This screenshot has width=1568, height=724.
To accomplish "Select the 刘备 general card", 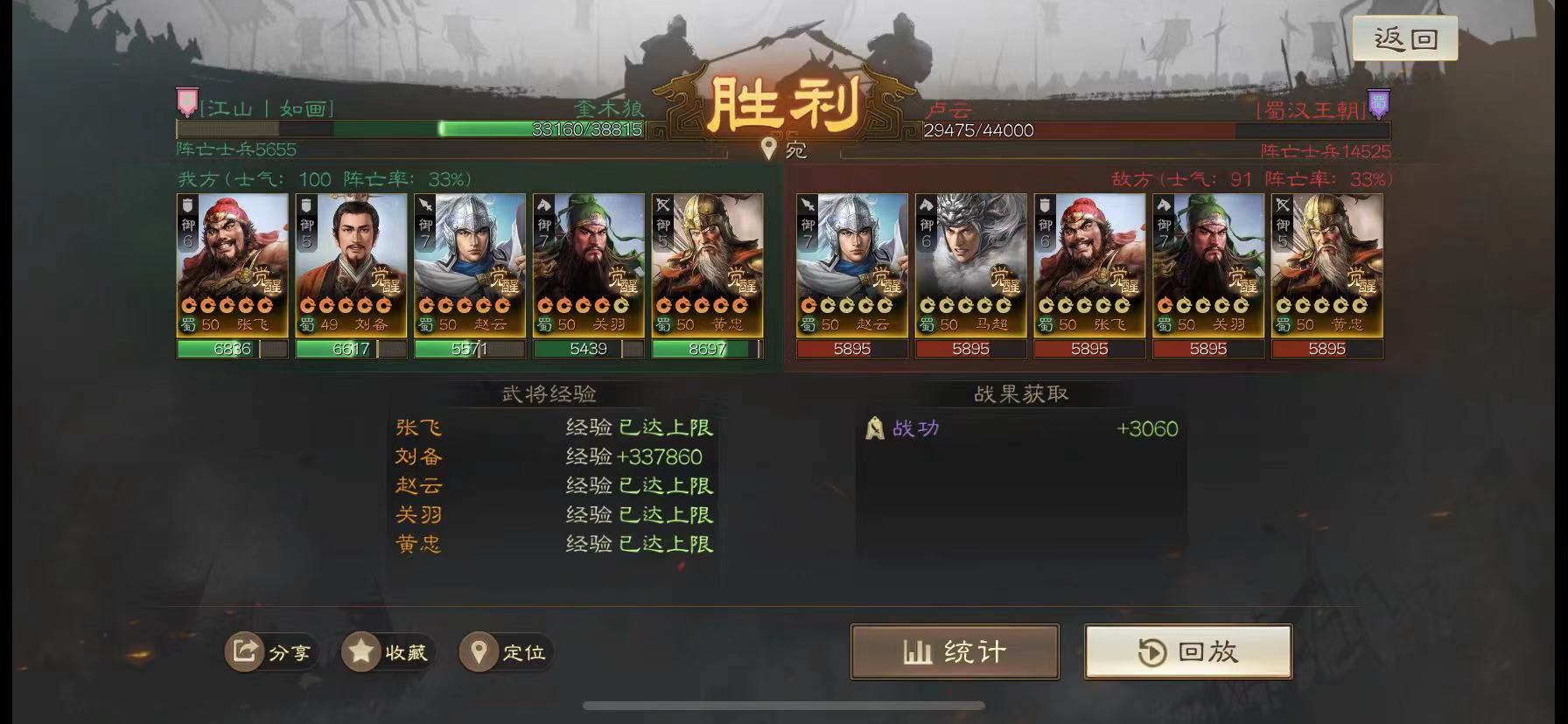I will tap(351, 265).
